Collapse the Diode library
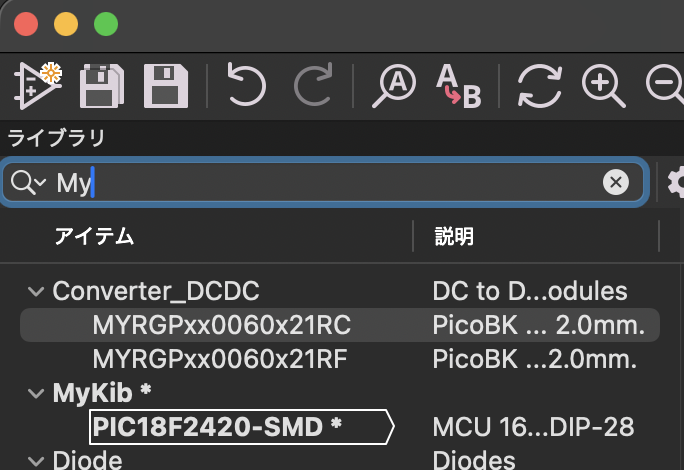This screenshot has width=684, height=470. point(36,461)
